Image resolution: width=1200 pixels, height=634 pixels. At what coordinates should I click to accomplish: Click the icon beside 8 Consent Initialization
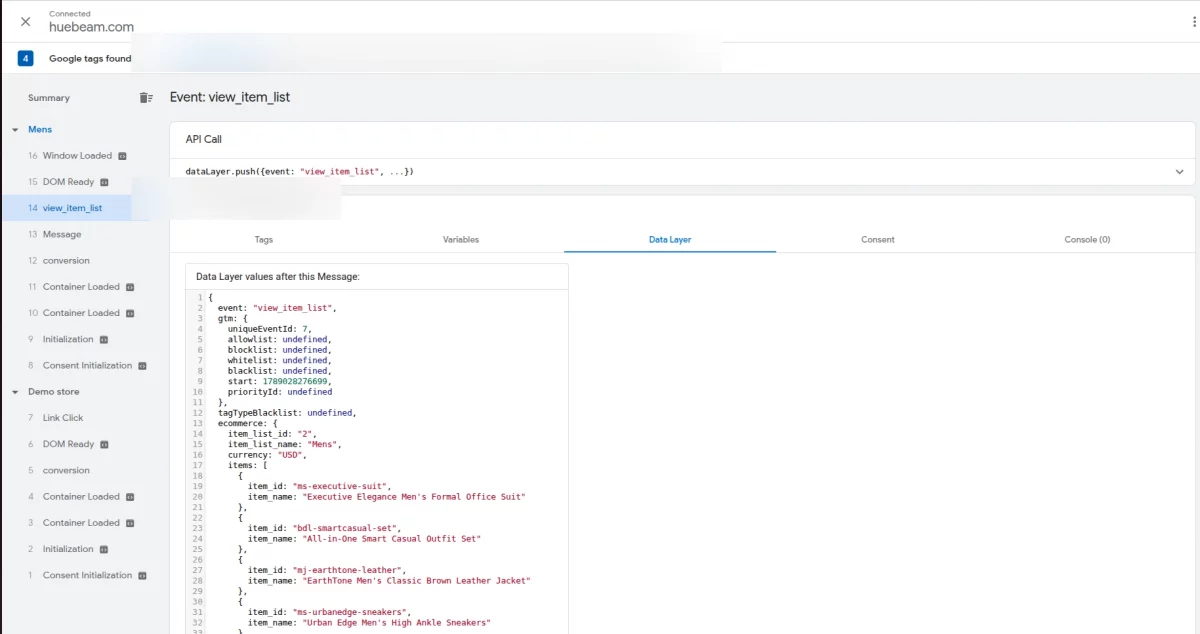tap(142, 366)
